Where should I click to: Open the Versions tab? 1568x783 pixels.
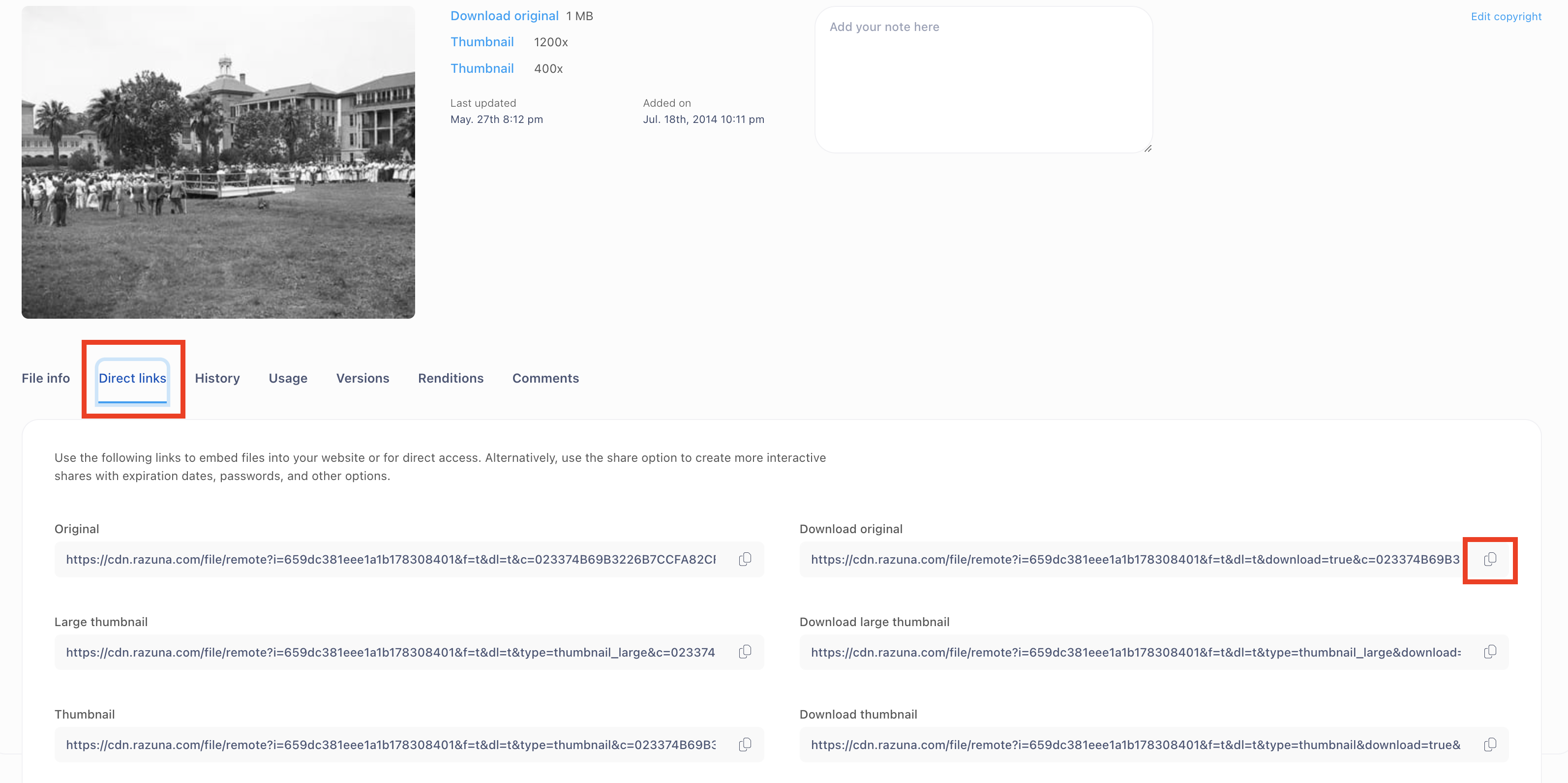362,378
